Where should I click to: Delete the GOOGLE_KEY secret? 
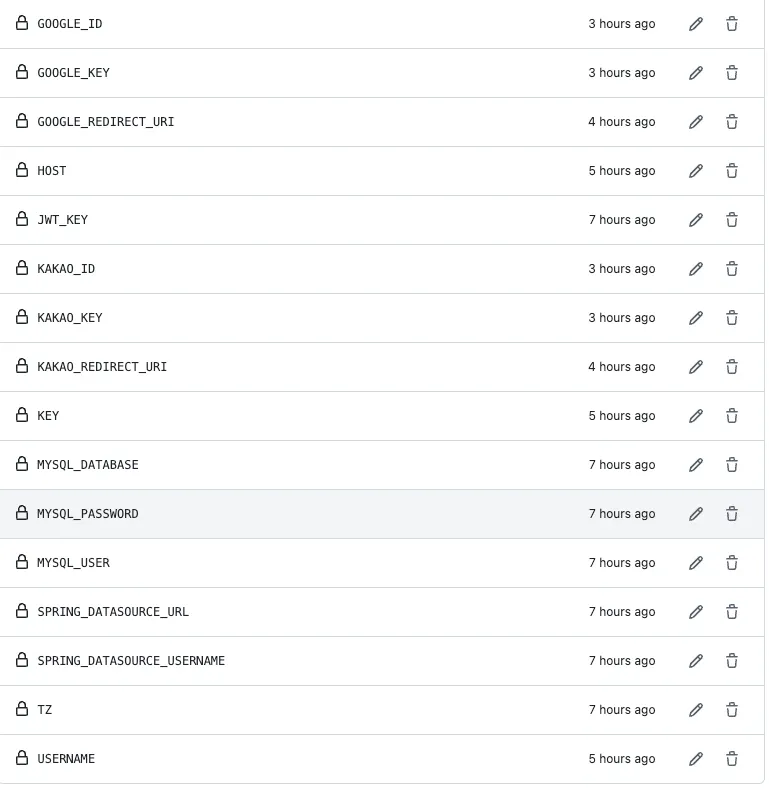732,73
